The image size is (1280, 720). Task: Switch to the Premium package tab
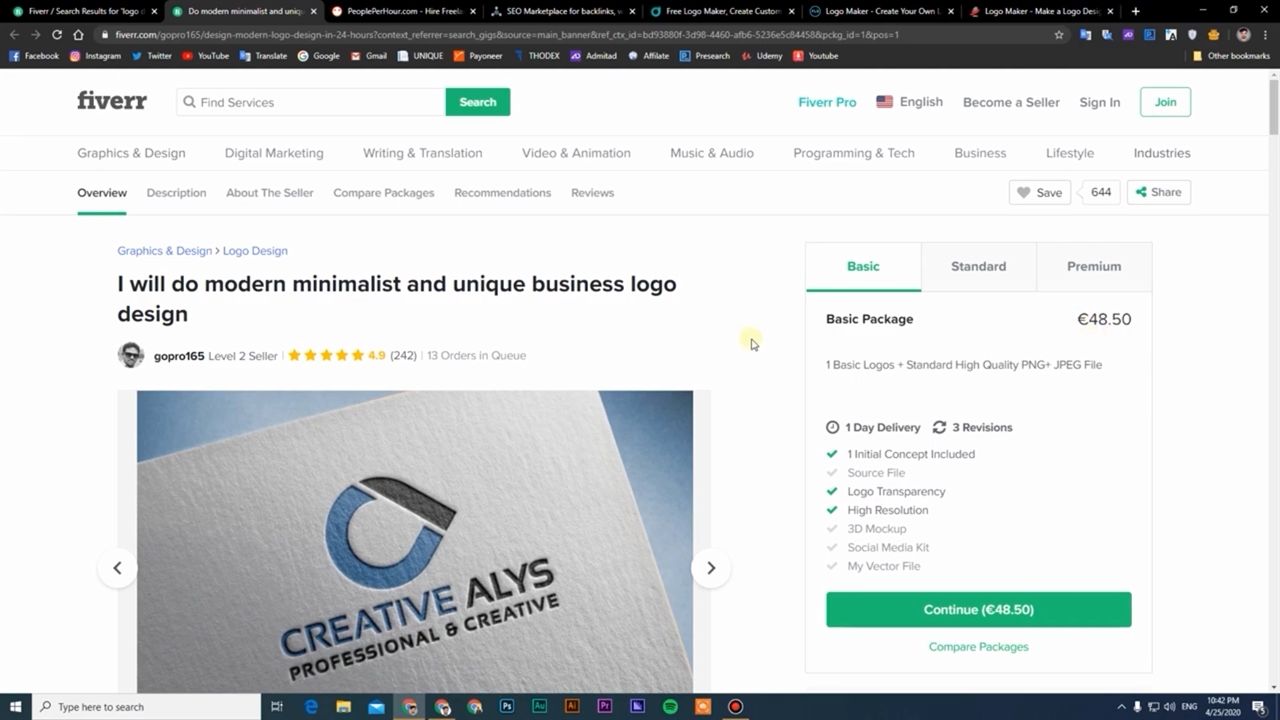(1093, 266)
